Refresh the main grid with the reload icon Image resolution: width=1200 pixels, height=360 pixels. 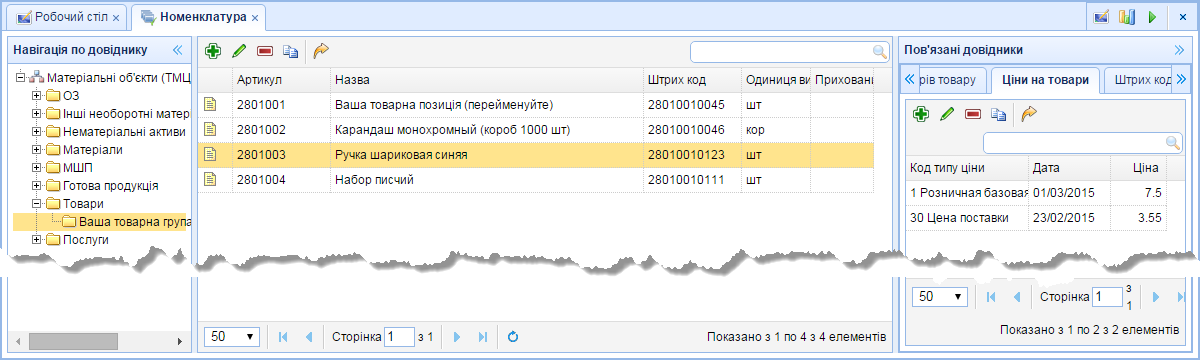(513, 337)
